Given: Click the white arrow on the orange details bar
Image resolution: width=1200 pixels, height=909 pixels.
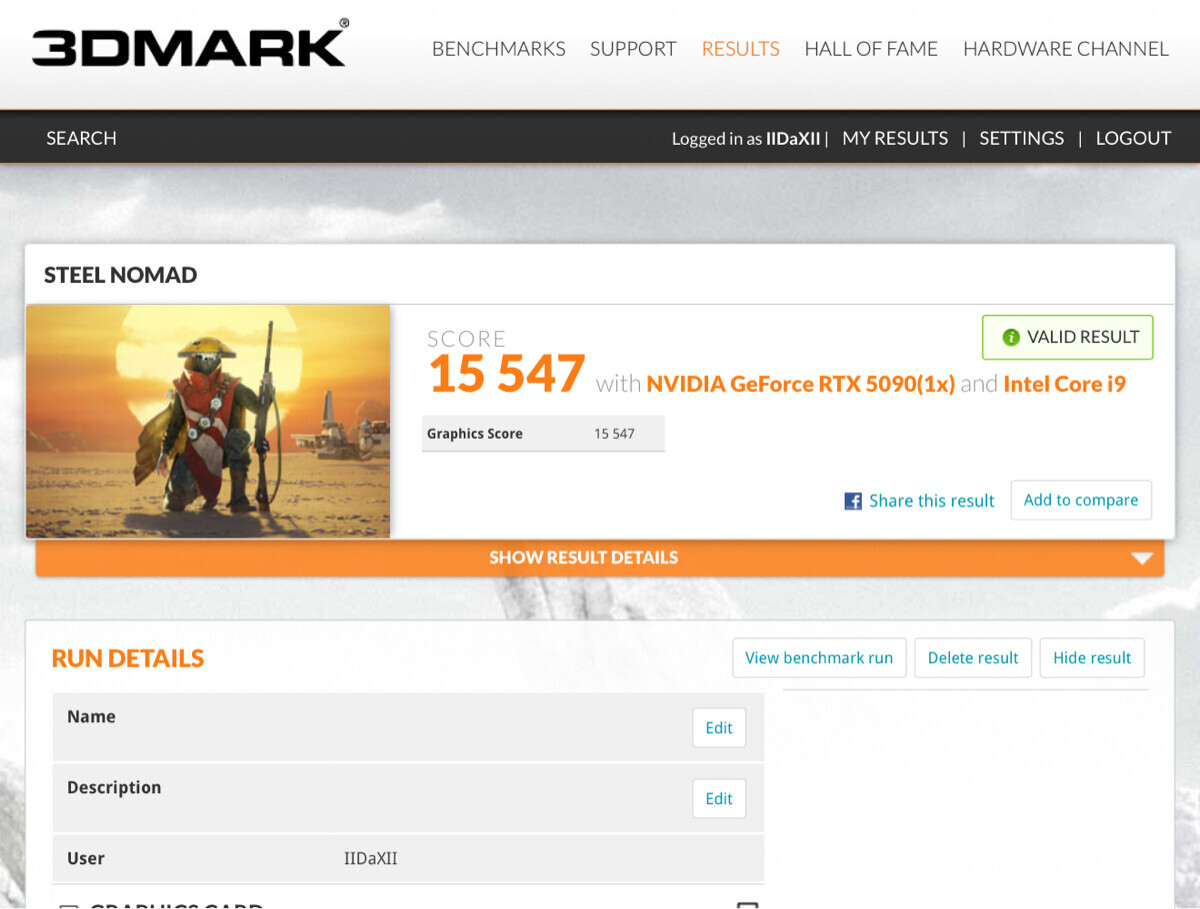Looking at the screenshot, I should (1142, 558).
